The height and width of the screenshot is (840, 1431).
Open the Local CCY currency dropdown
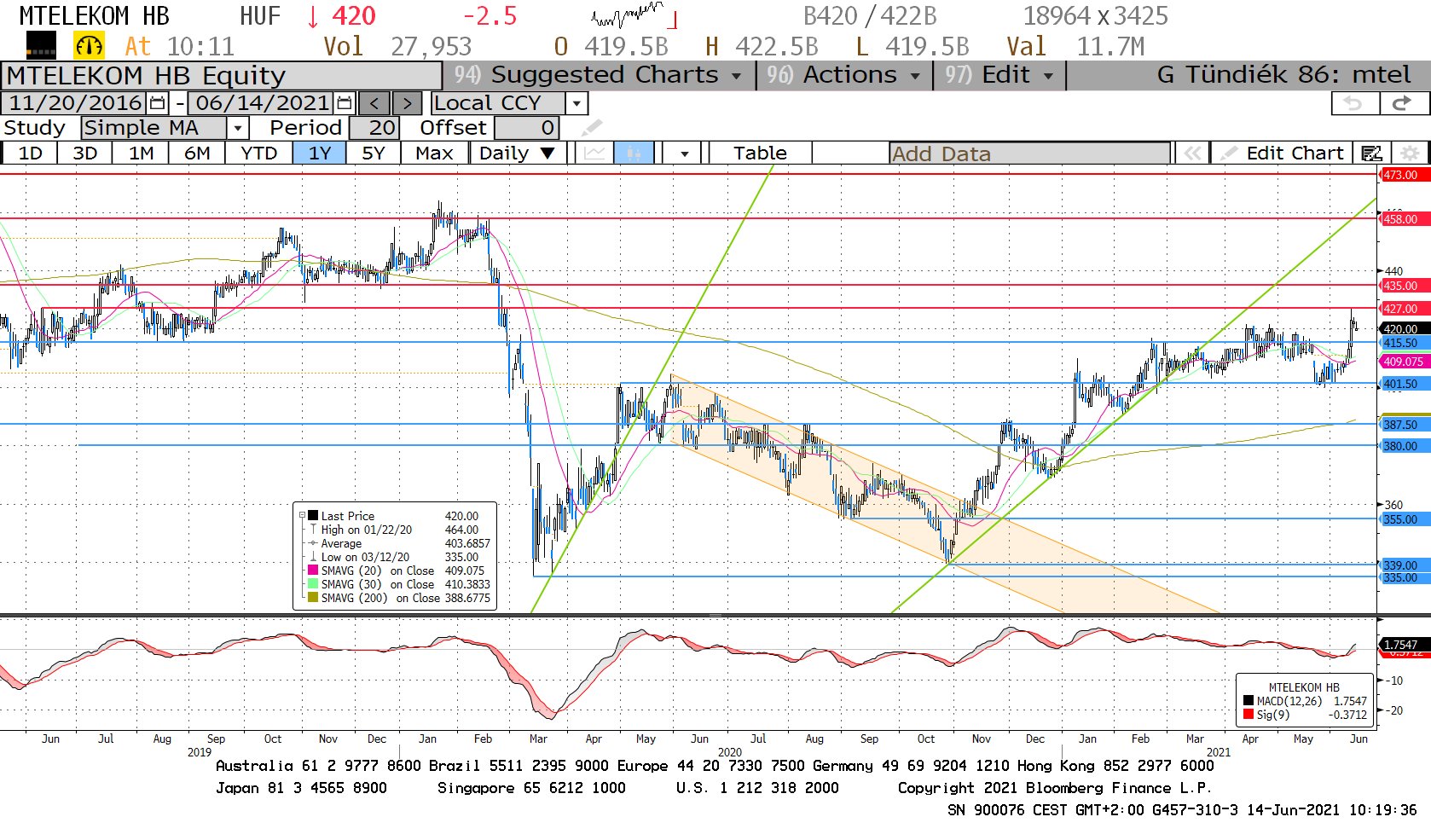pos(577,103)
